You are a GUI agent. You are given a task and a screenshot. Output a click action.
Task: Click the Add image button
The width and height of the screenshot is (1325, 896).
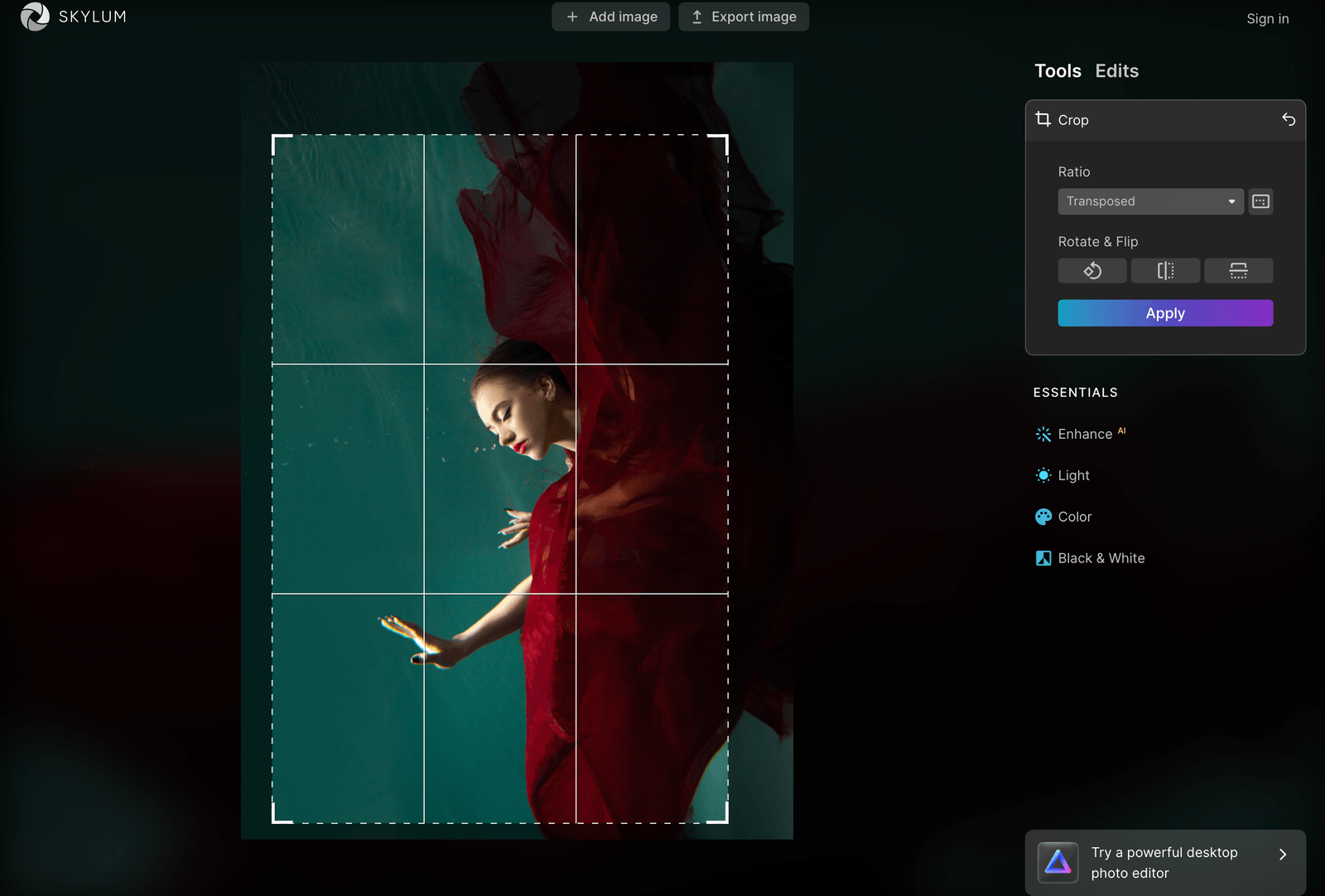610,17
